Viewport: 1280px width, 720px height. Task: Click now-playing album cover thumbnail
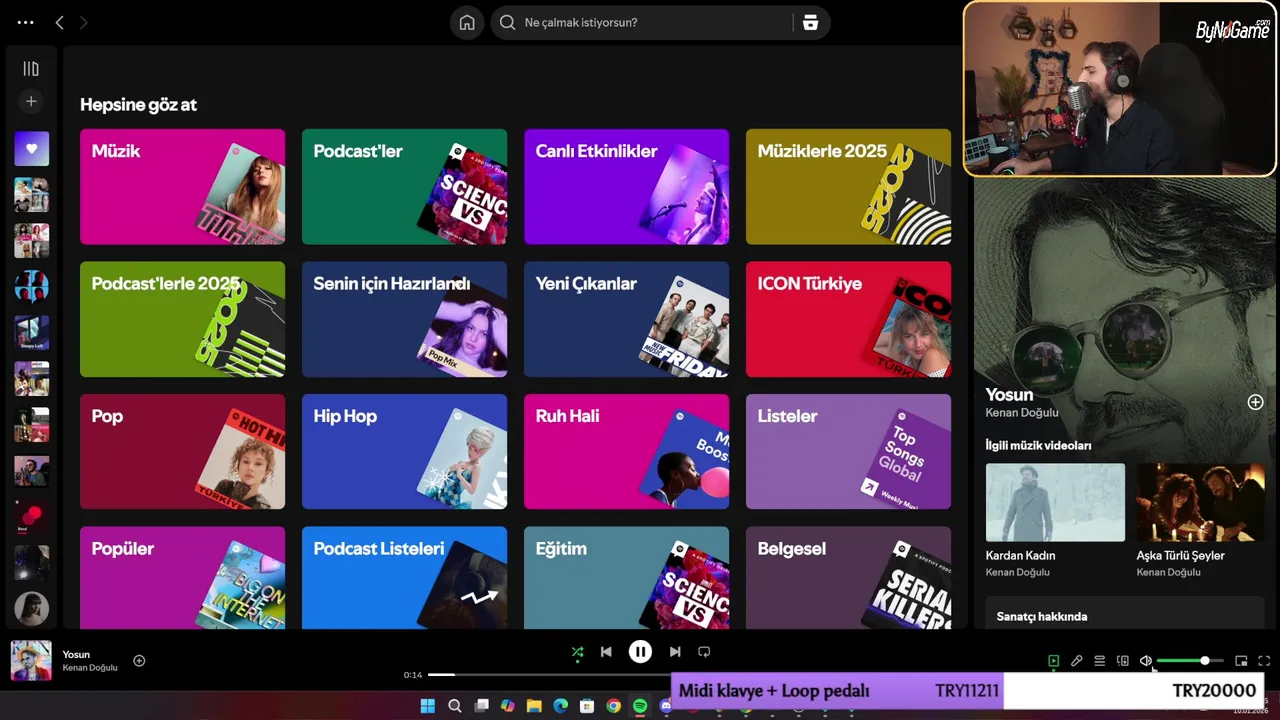(31, 660)
